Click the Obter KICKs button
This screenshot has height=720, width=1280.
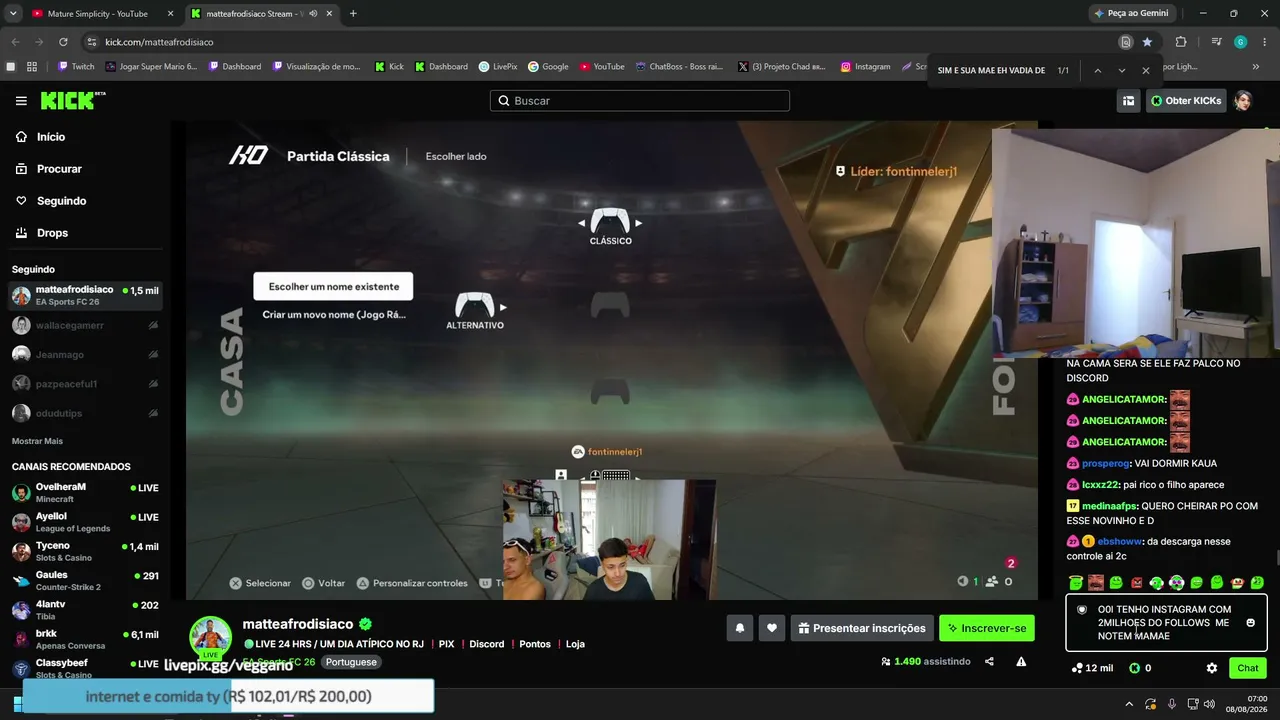click(1186, 101)
